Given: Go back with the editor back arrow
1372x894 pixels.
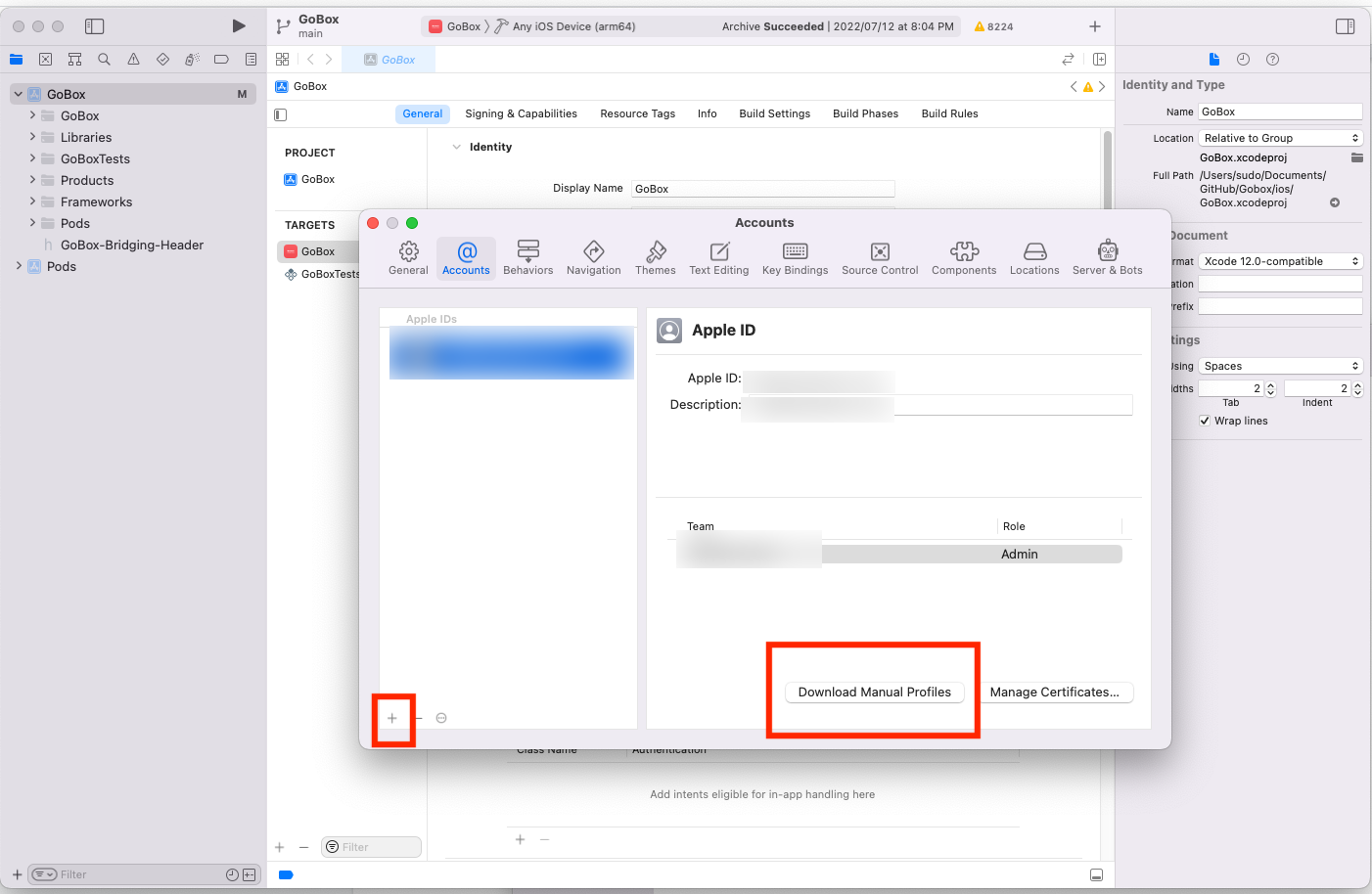Looking at the screenshot, I should point(310,60).
